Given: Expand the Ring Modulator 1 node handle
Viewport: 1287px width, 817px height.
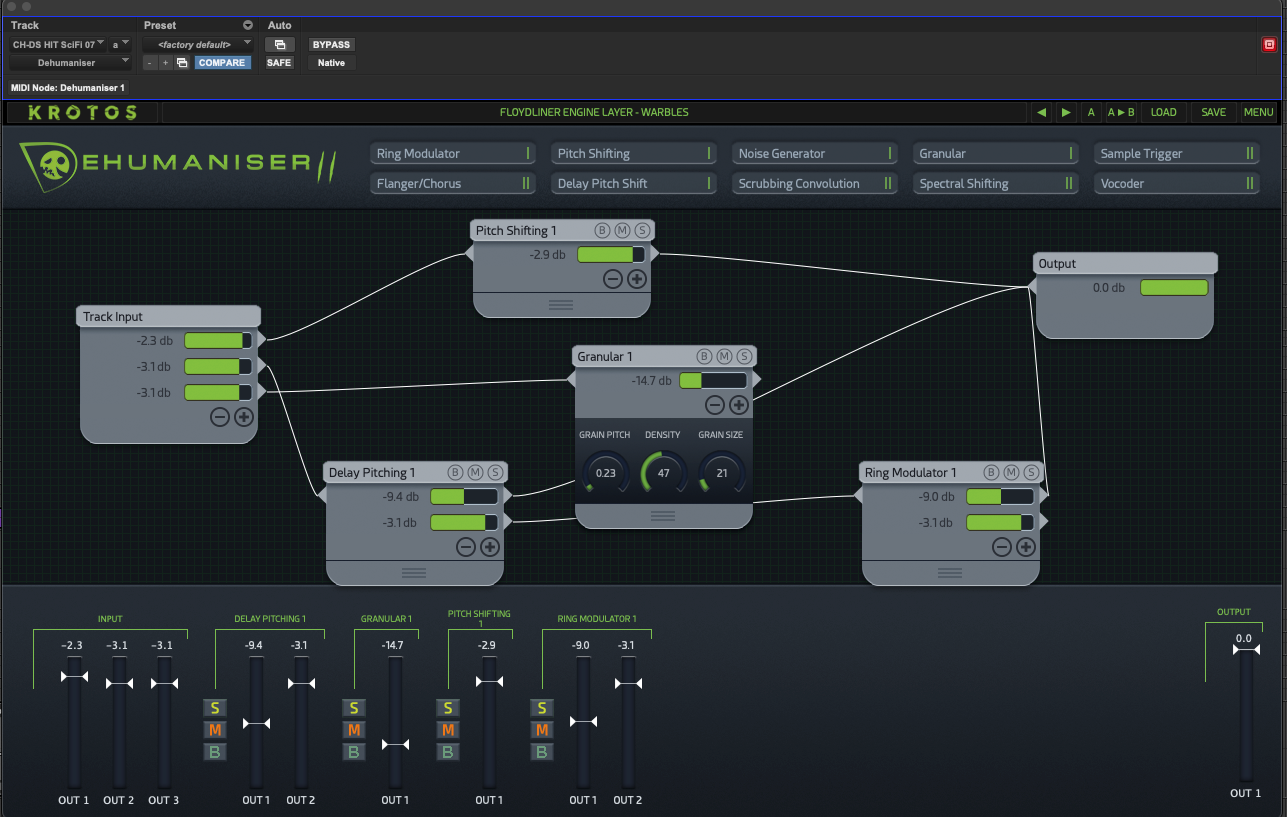Looking at the screenshot, I should pyautogui.click(x=950, y=573).
